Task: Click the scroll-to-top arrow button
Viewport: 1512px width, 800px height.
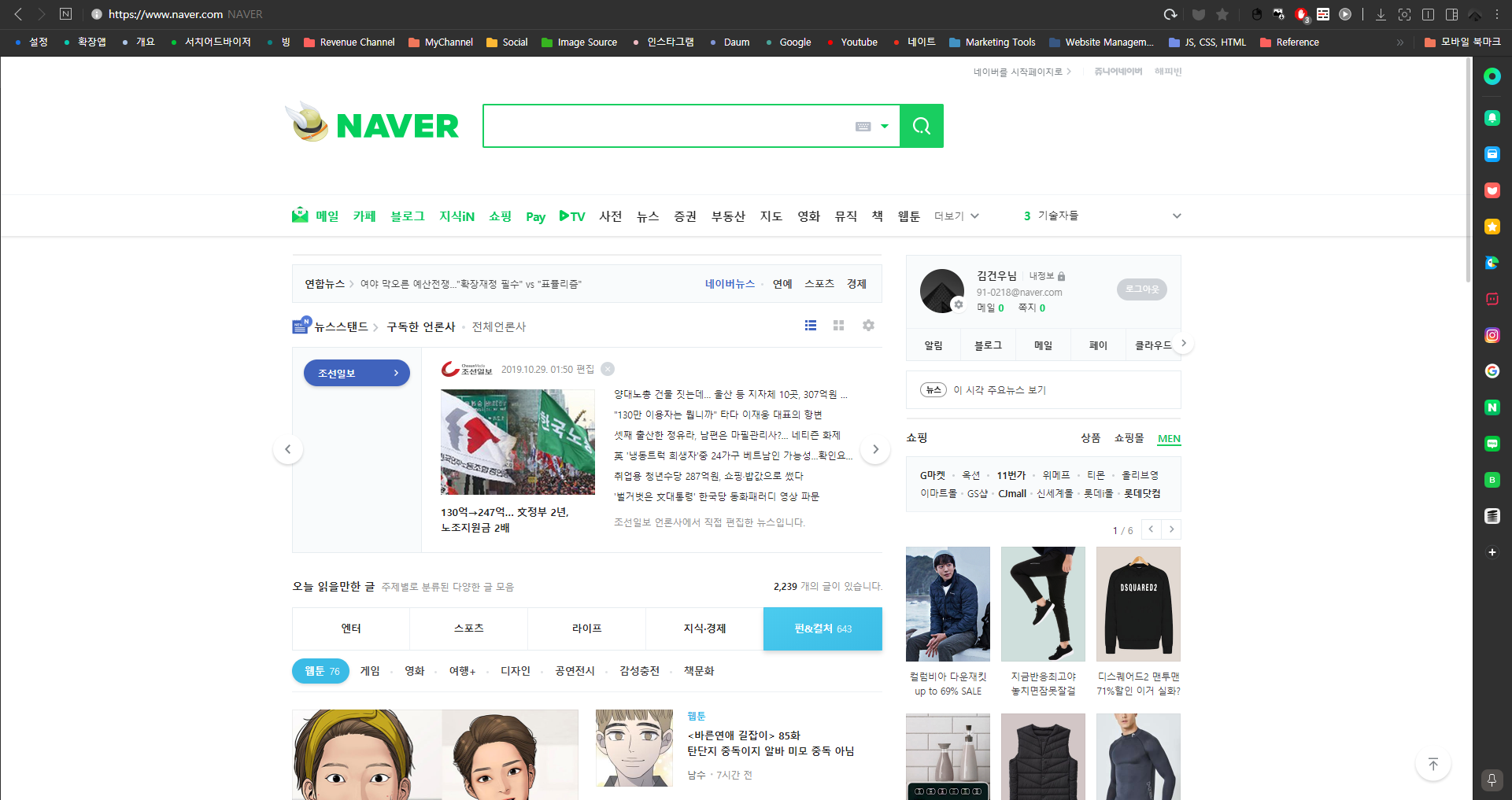Action: coord(1433,765)
